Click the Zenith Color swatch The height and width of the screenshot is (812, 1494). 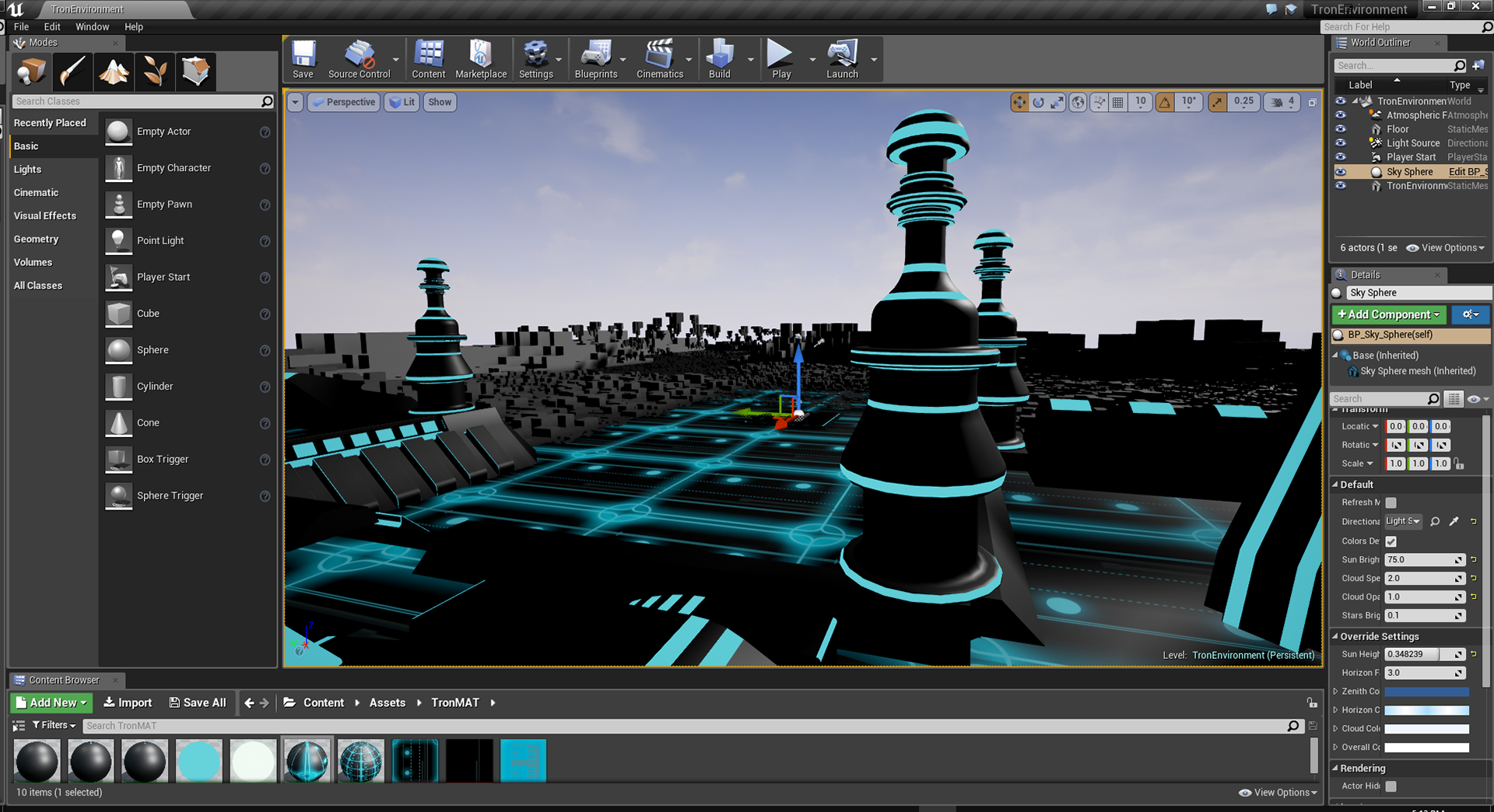pyautogui.click(x=1426, y=691)
